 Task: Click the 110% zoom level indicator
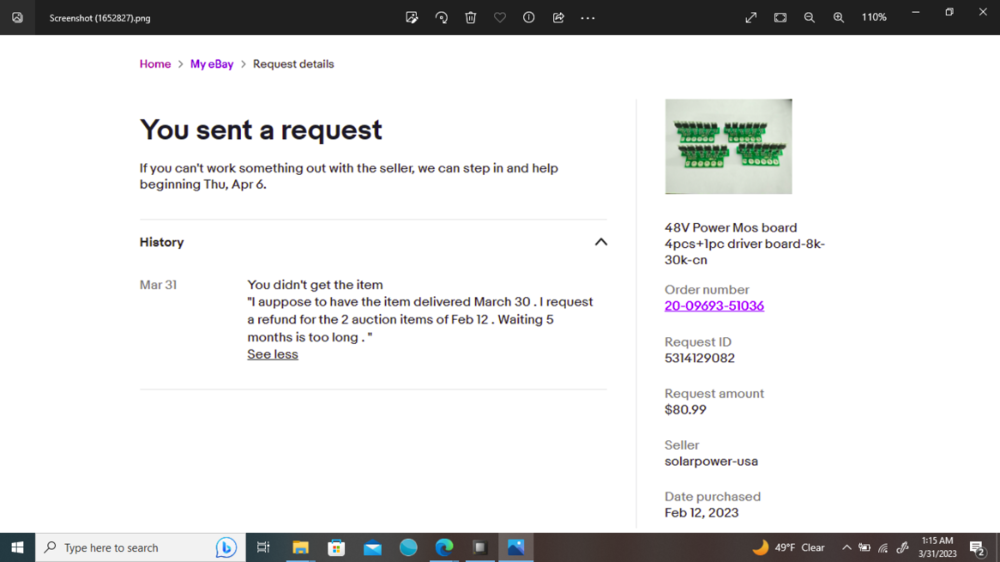tap(874, 18)
